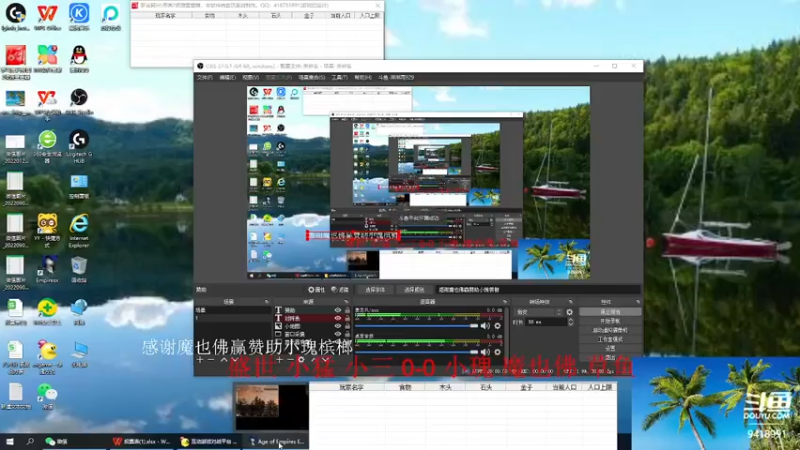Move scene up with arrow icon
Image resolution: width=800 pixels, height=450 pixels.
point(223,360)
